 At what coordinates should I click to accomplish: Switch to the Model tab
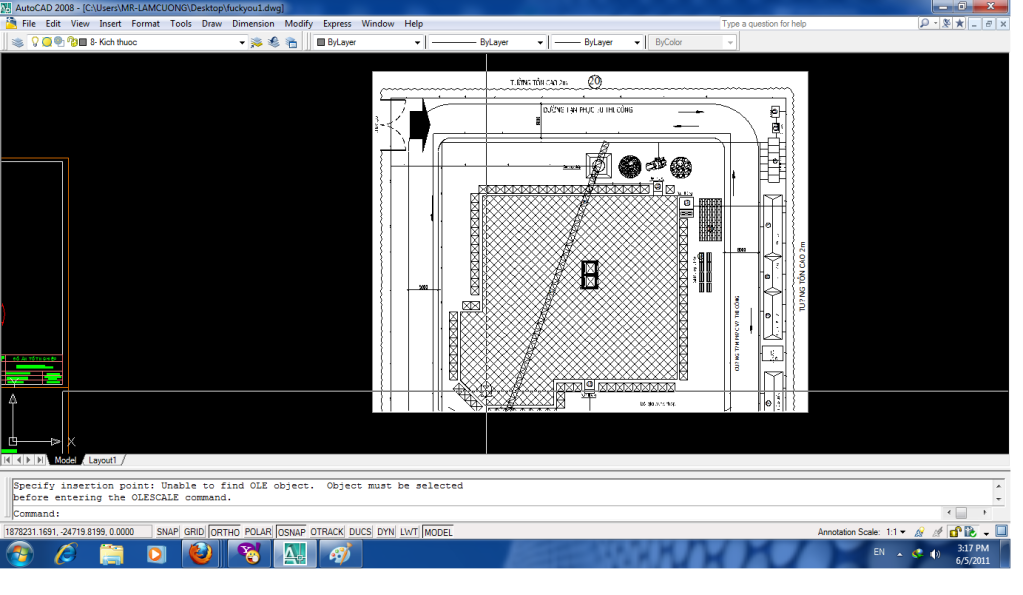(65, 460)
